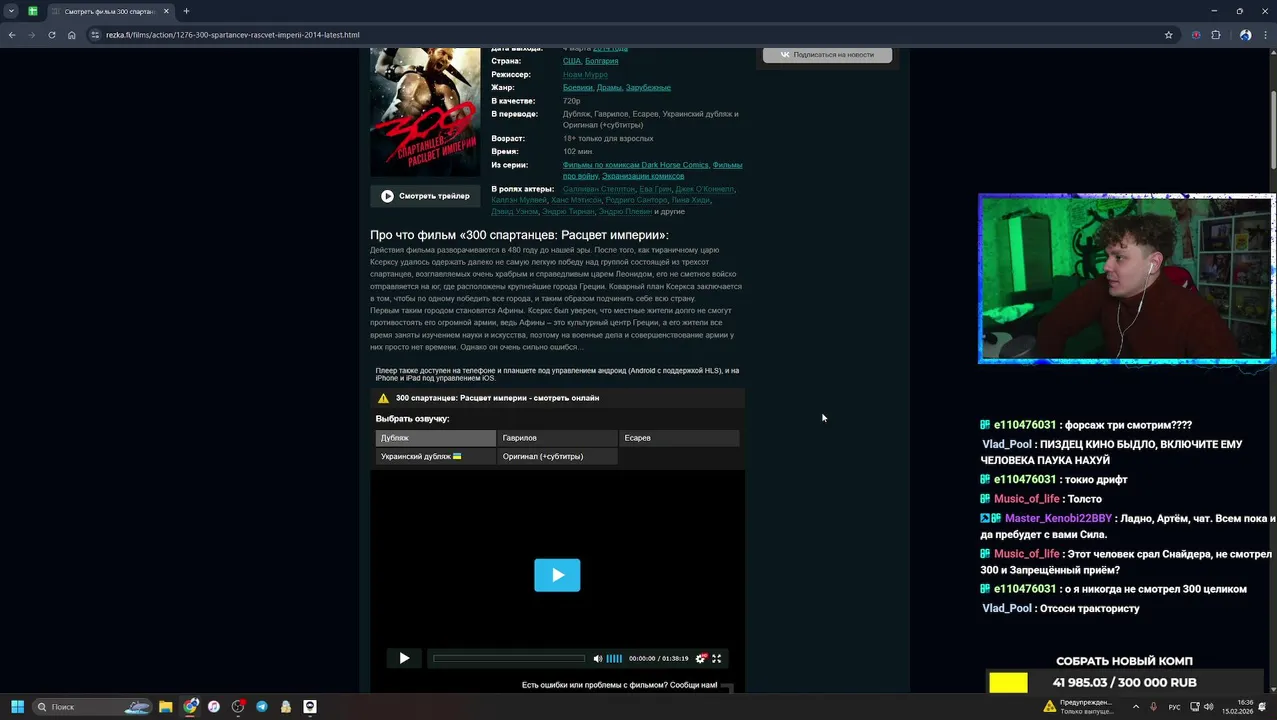Show hidden system tray icons
The width and height of the screenshot is (1277, 720).
pyautogui.click(x=1135, y=707)
